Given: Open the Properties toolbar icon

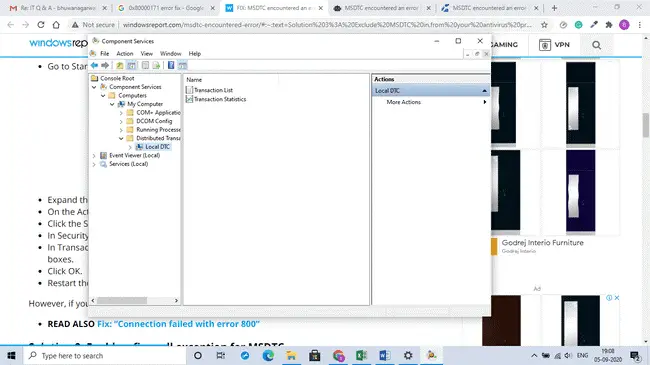Looking at the screenshot, I should click(x=145, y=65).
